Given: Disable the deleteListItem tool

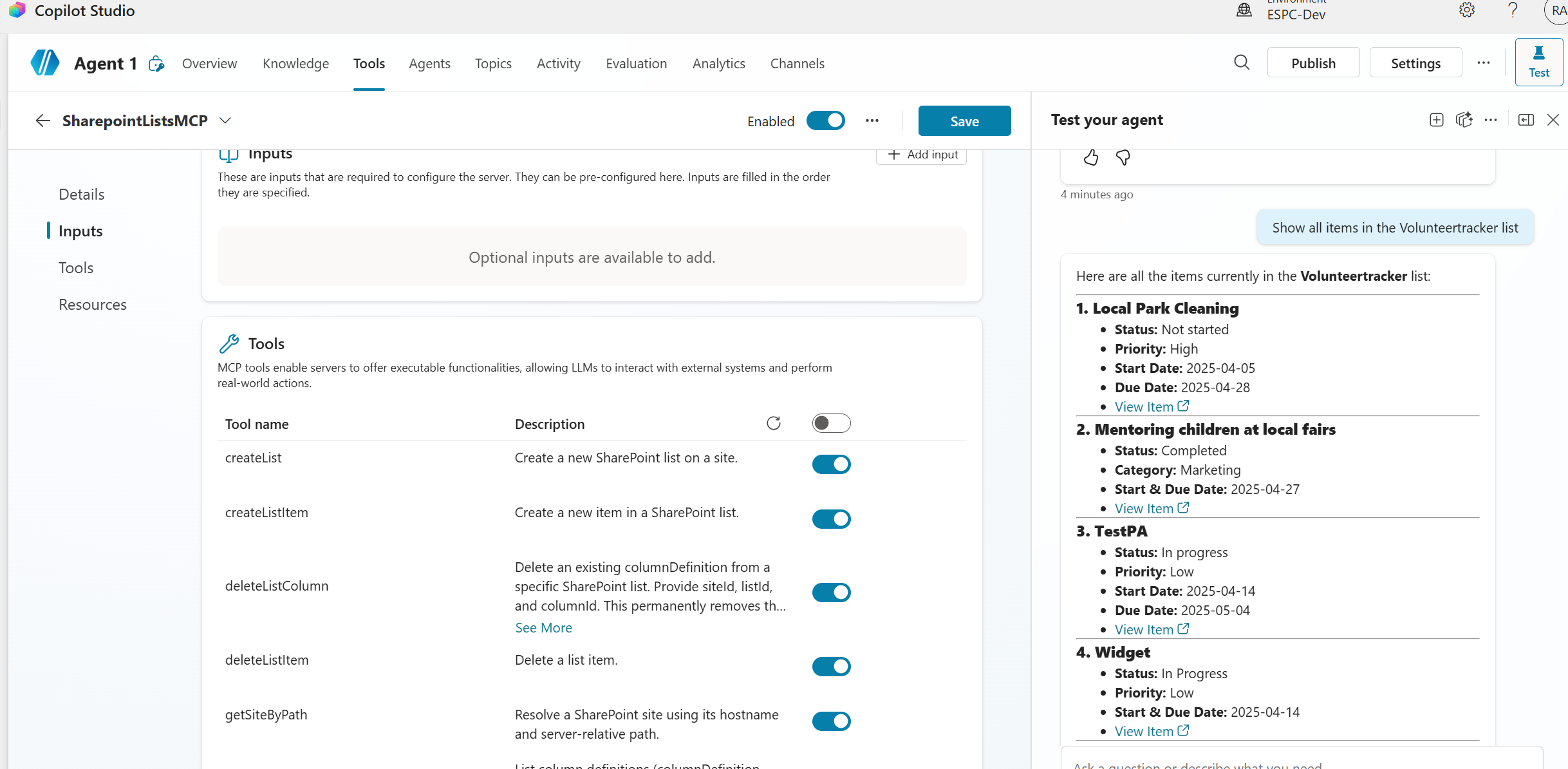Looking at the screenshot, I should (x=831, y=666).
